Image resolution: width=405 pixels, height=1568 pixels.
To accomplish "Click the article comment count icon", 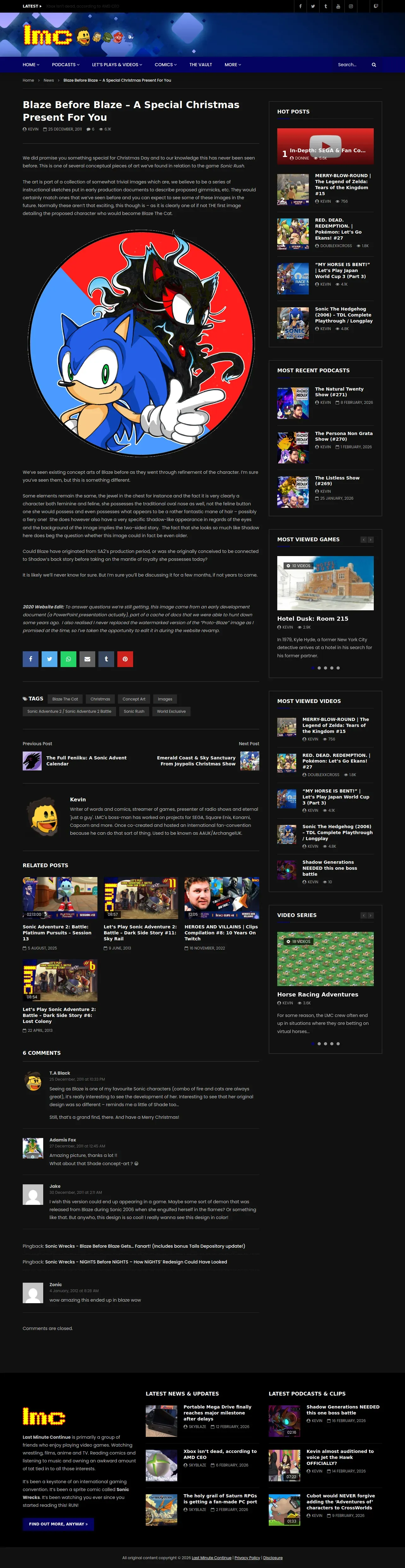I will 88,129.
